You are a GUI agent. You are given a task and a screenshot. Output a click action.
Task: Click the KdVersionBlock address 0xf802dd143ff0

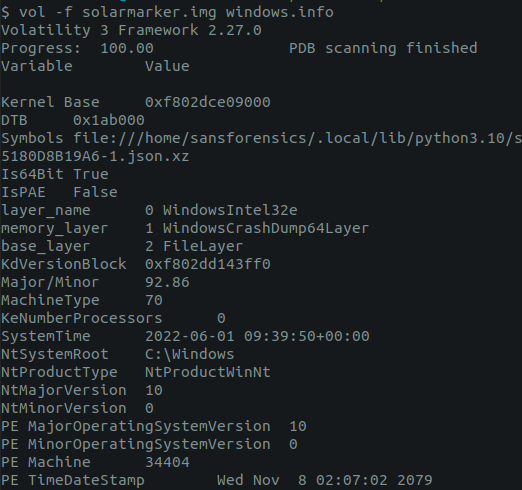[x=208, y=264]
